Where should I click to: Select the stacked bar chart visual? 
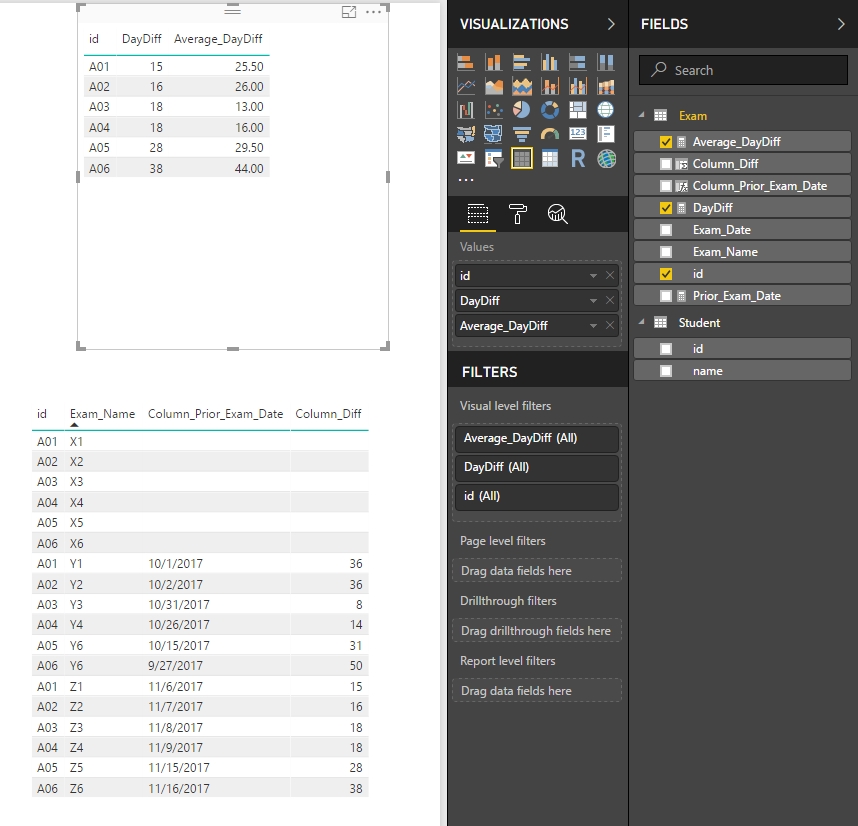click(x=466, y=63)
